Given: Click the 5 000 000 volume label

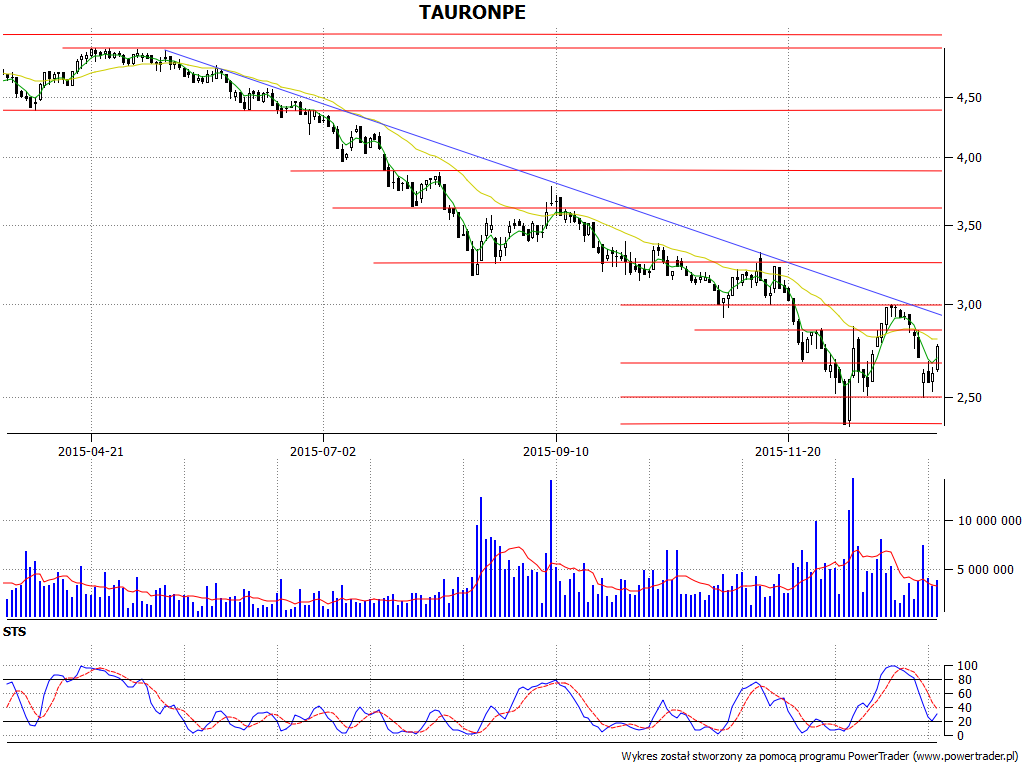Looking at the screenshot, I should coord(985,569).
